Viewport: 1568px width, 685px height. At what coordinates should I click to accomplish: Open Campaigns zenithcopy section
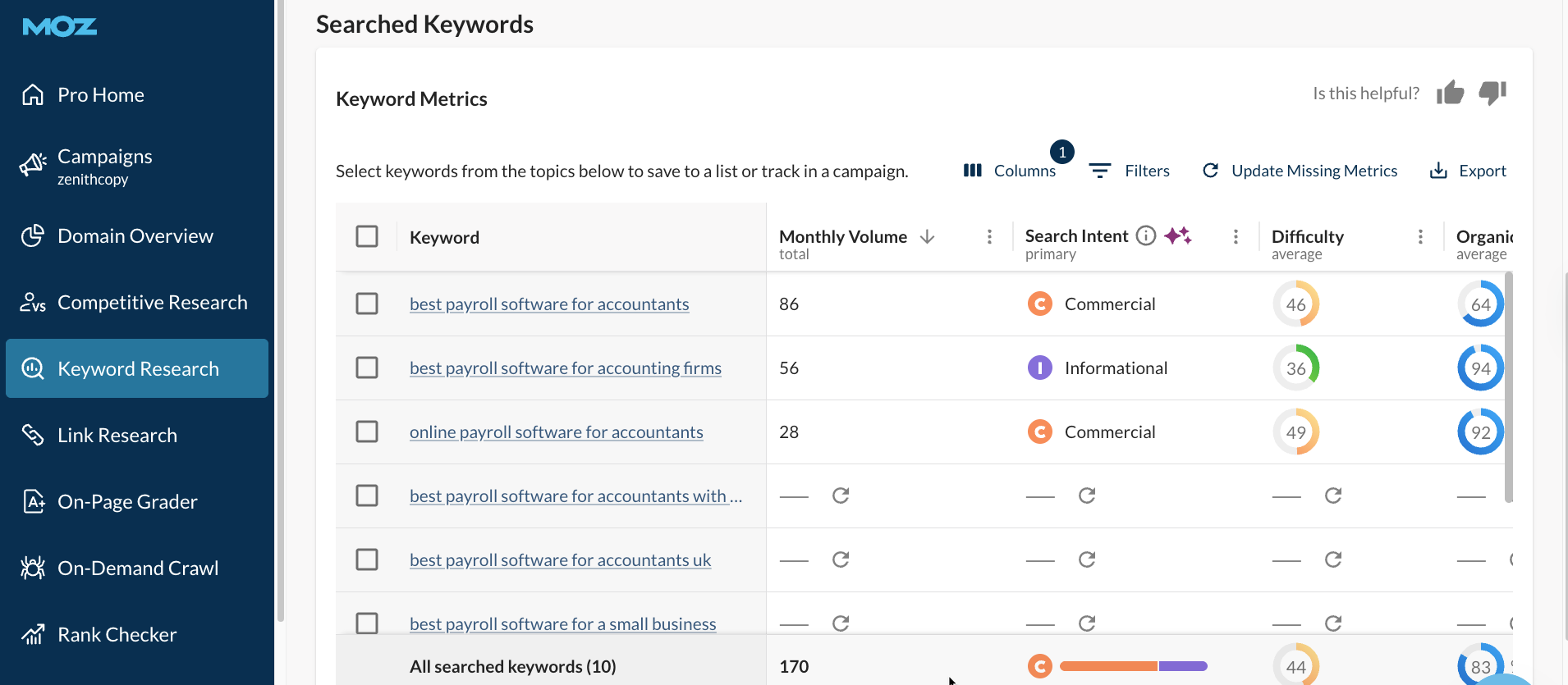pos(137,167)
